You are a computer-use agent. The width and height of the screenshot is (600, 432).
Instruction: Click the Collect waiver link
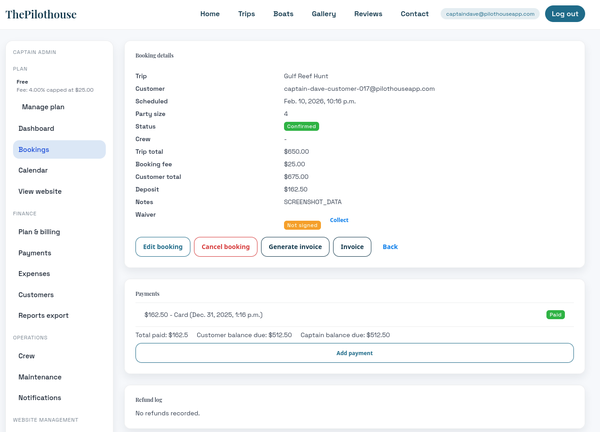pos(339,220)
